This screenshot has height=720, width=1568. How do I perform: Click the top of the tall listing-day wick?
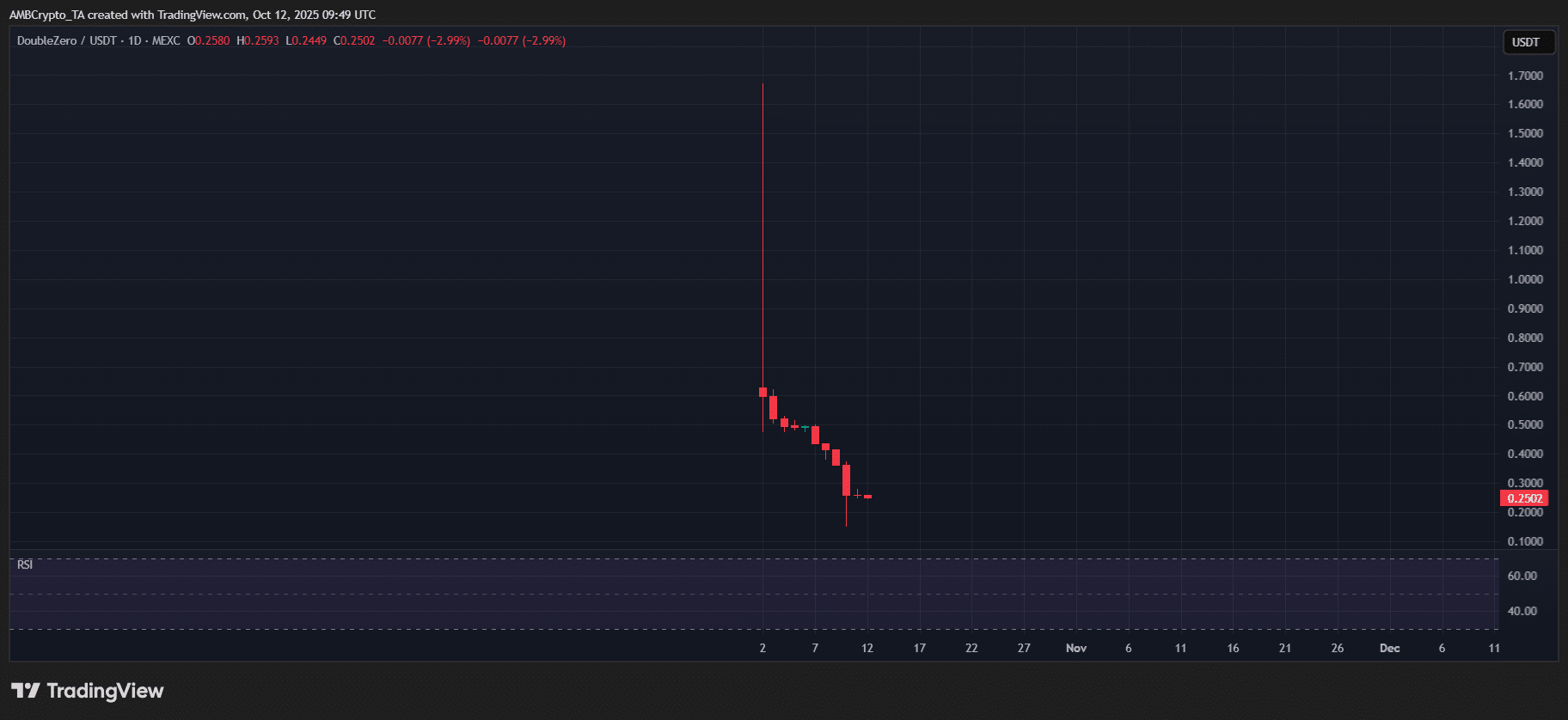click(x=763, y=85)
